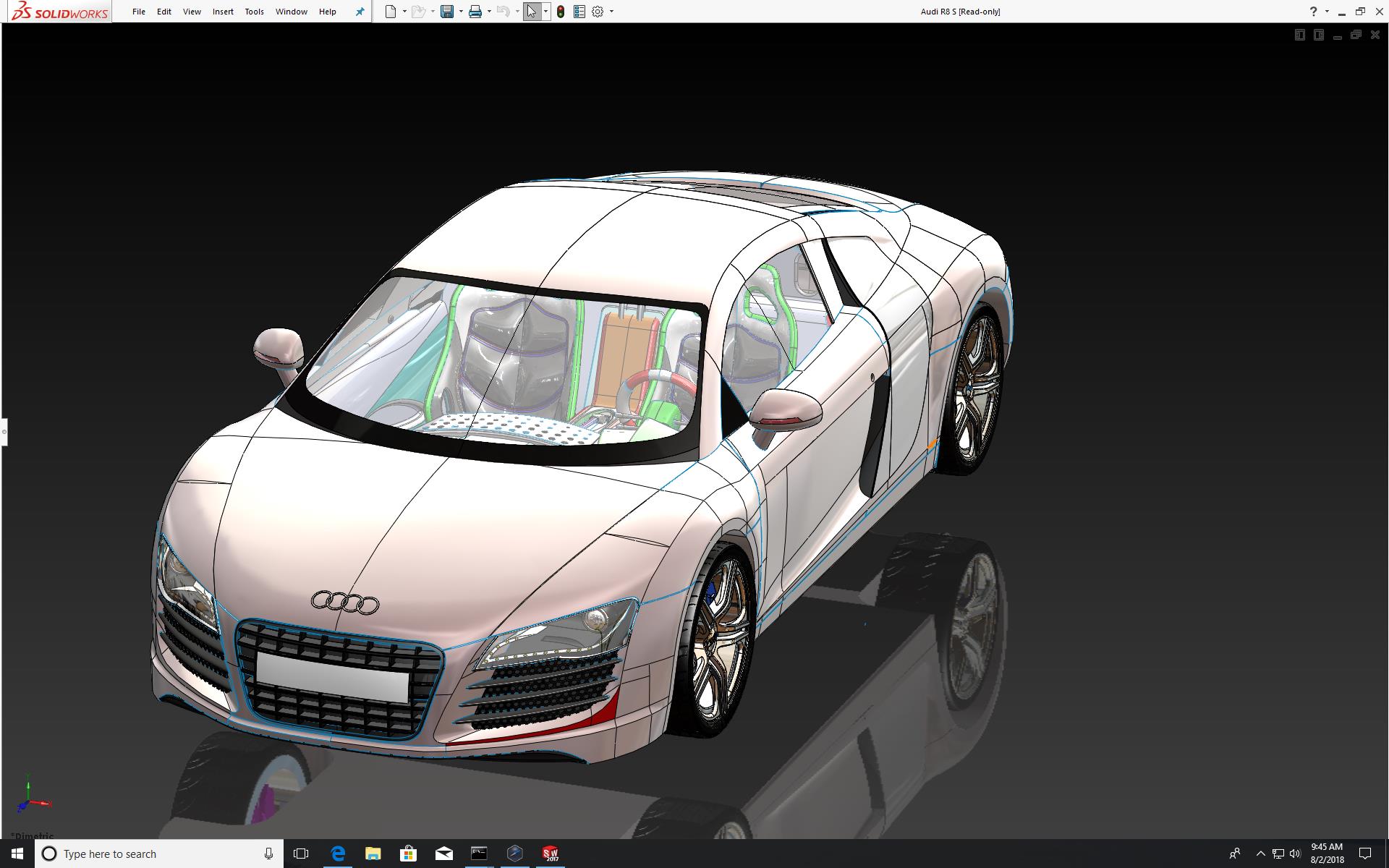Click the taskbar clock and date
The image size is (1389, 868).
click(1327, 854)
